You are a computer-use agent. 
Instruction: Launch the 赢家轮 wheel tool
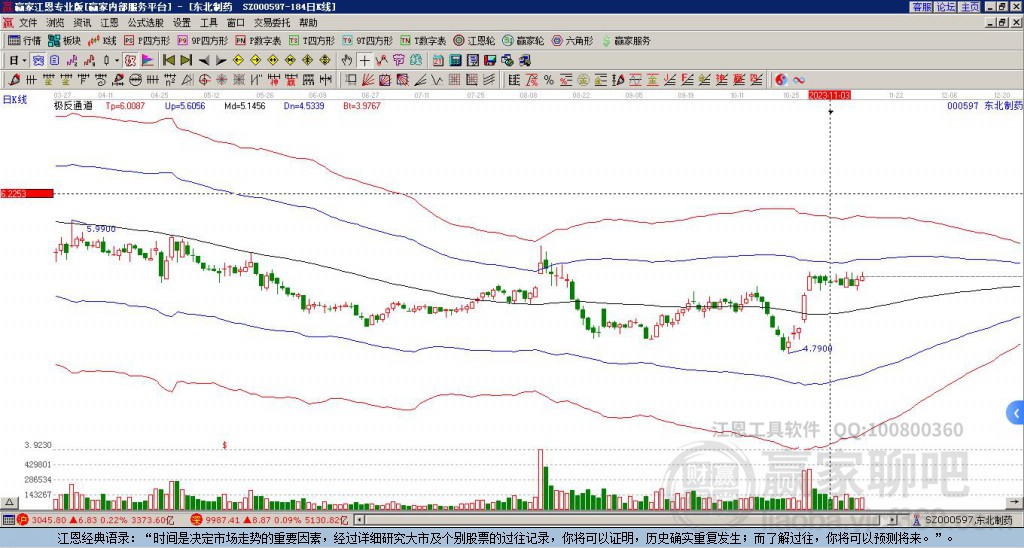pos(523,40)
